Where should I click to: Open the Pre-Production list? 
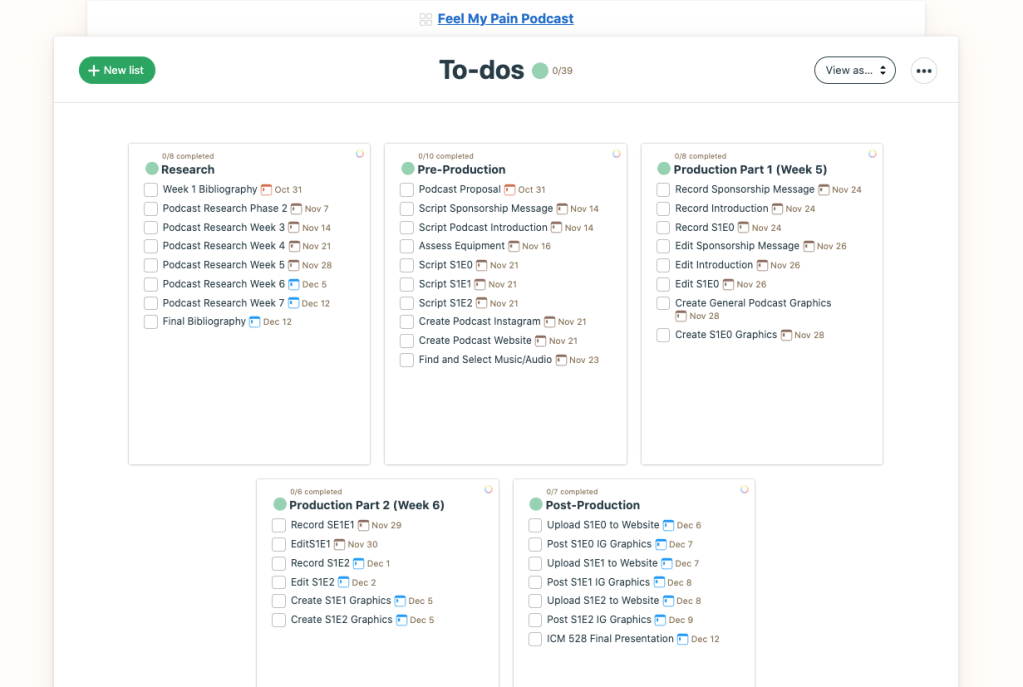(461, 170)
